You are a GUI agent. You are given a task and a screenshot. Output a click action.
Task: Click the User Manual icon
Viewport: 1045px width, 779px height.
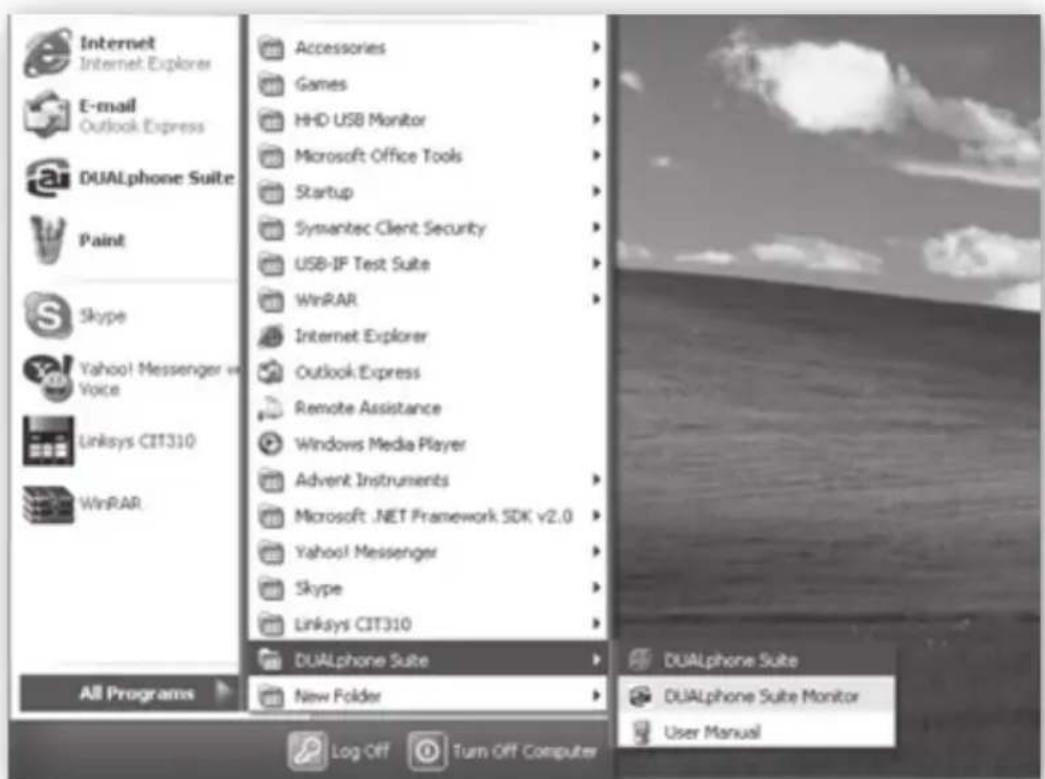coord(641,732)
